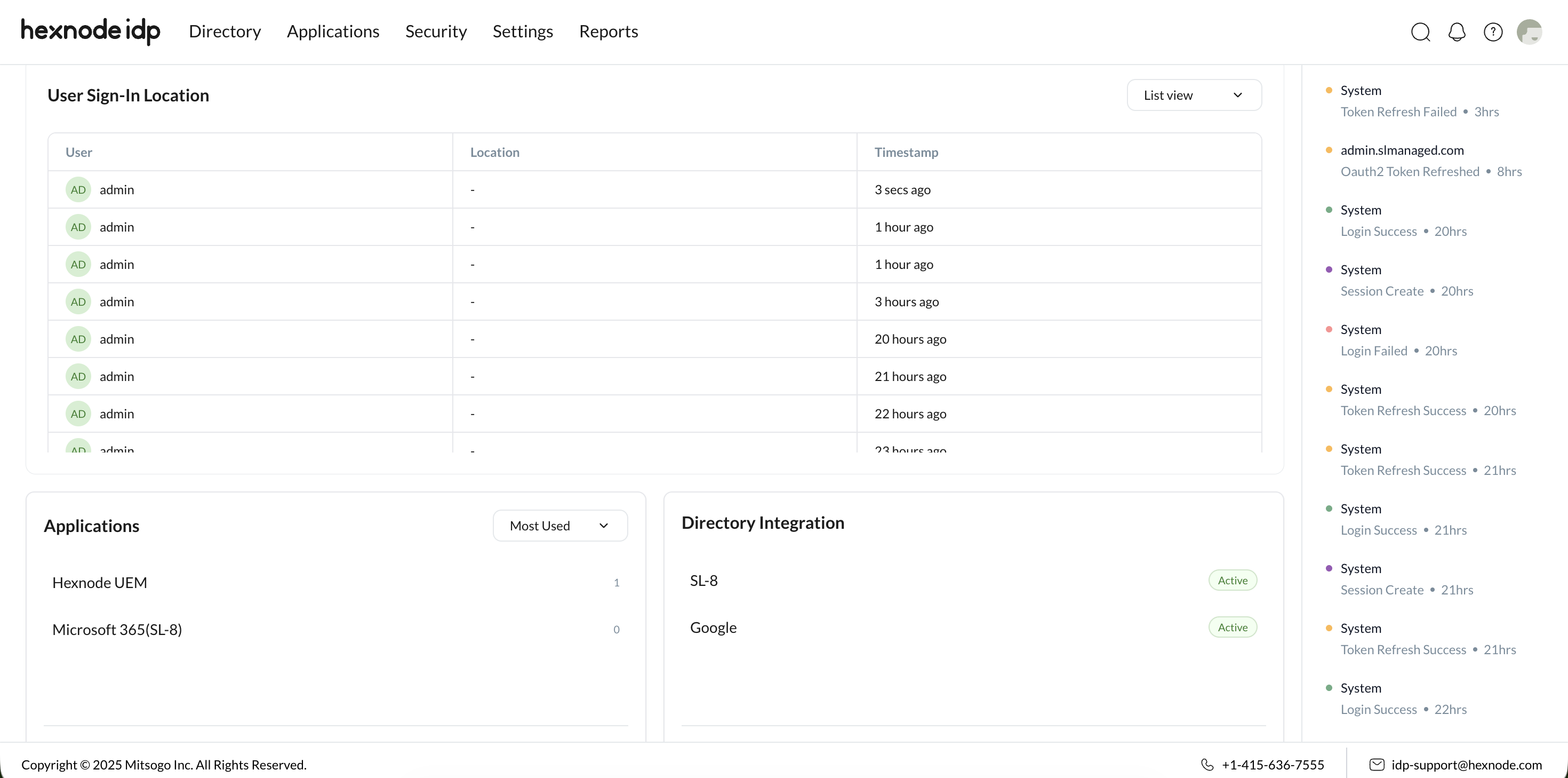Click the 3 secs ago timestamp cell
Image resolution: width=1568 pixels, height=778 pixels.
[1059, 189]
